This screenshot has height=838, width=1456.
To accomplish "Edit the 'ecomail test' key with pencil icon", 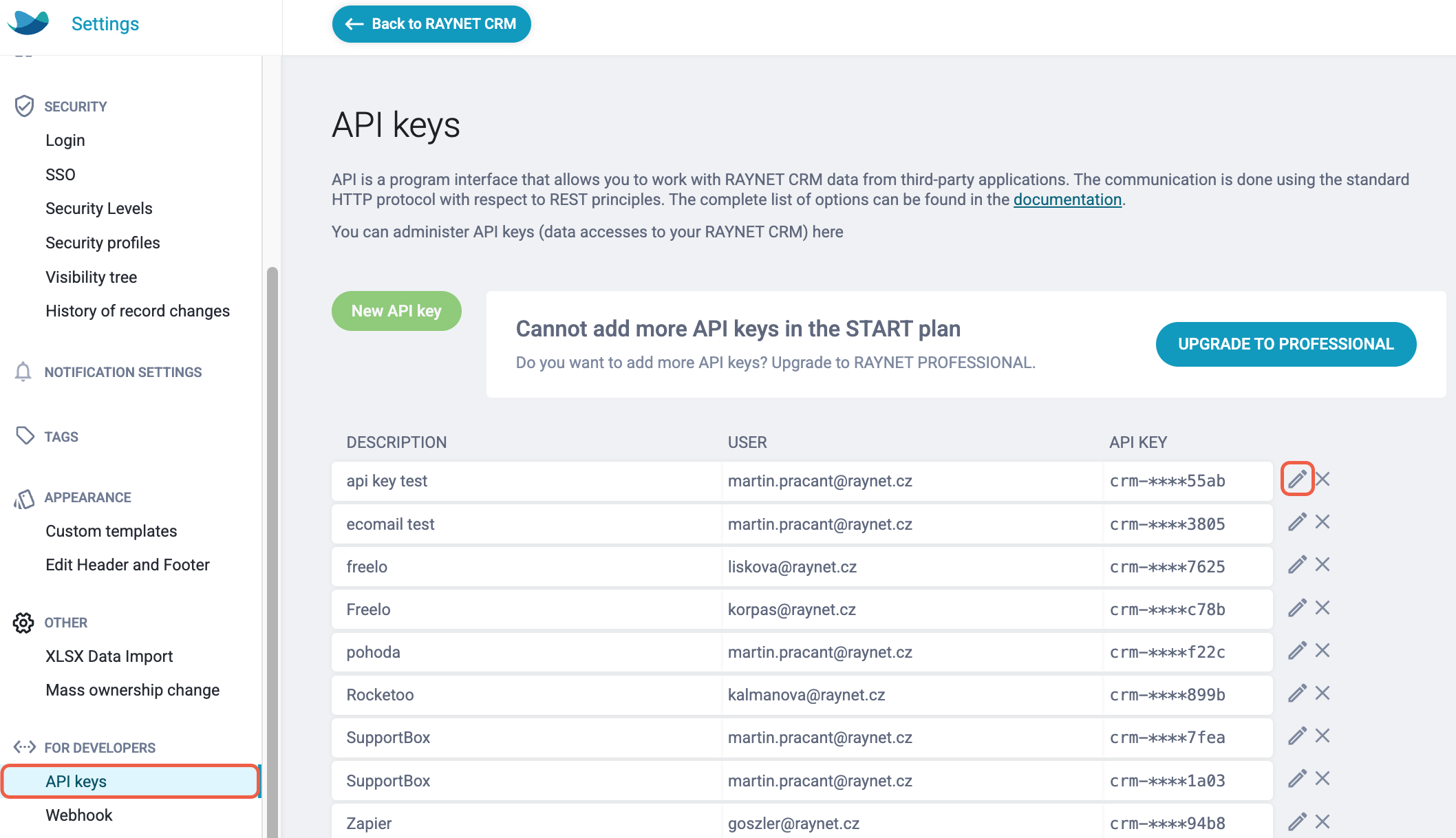I will tap(1297, 522).
